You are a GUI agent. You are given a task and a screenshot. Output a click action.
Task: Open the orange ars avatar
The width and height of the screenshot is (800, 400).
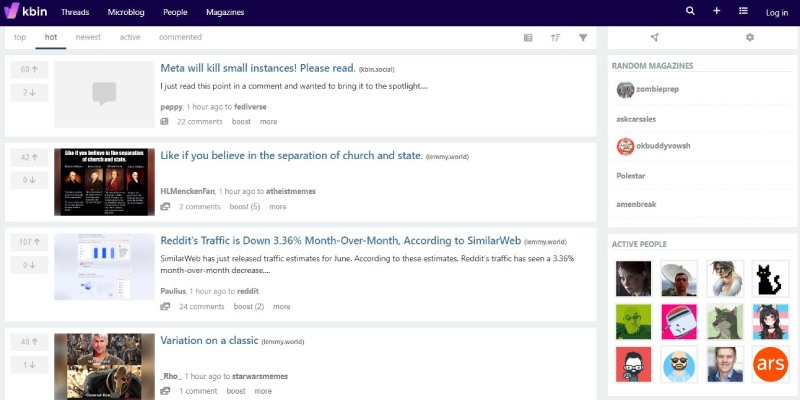tap(770, 364)
